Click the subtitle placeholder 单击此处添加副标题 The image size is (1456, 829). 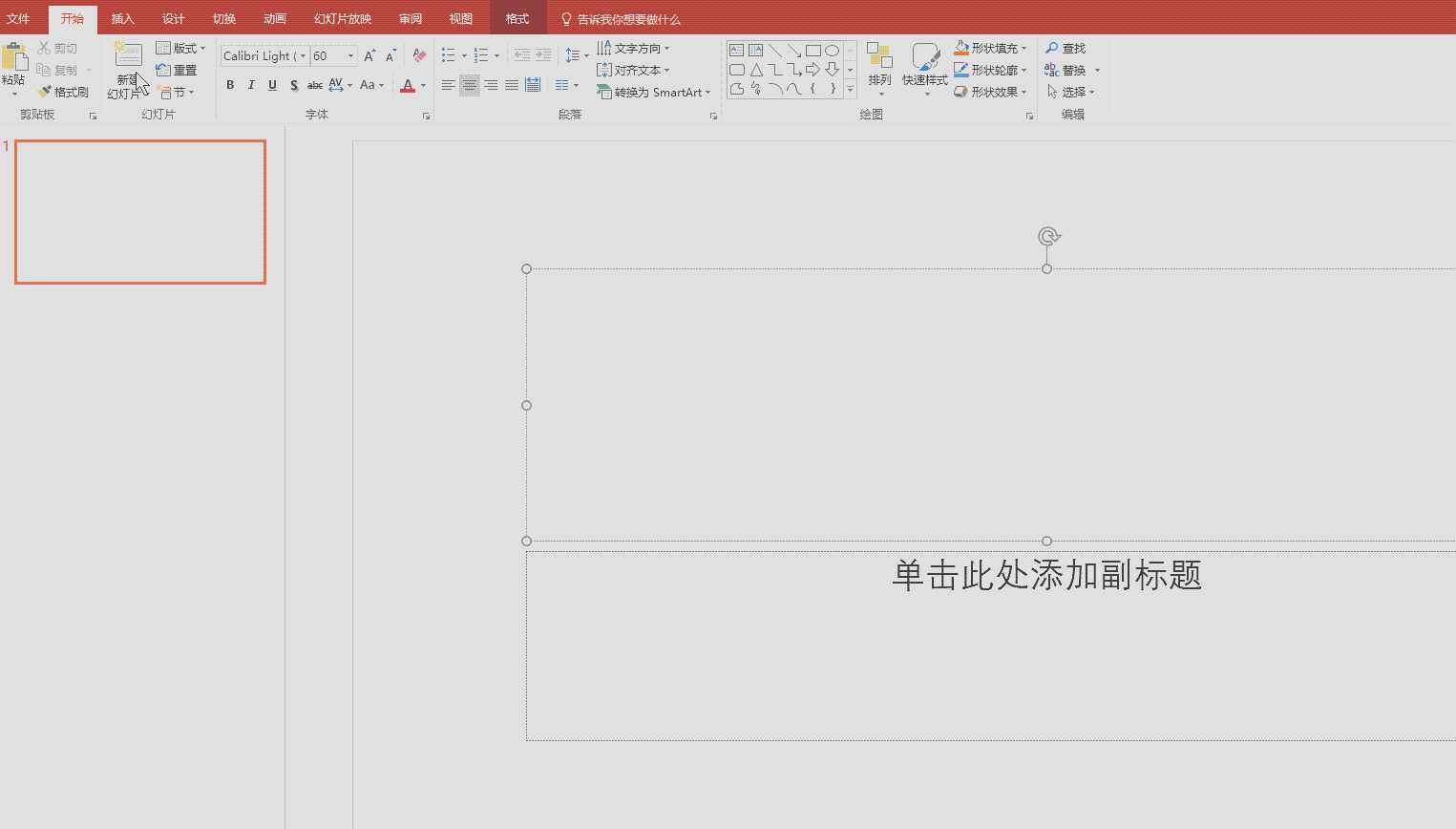pos(1046,575)
